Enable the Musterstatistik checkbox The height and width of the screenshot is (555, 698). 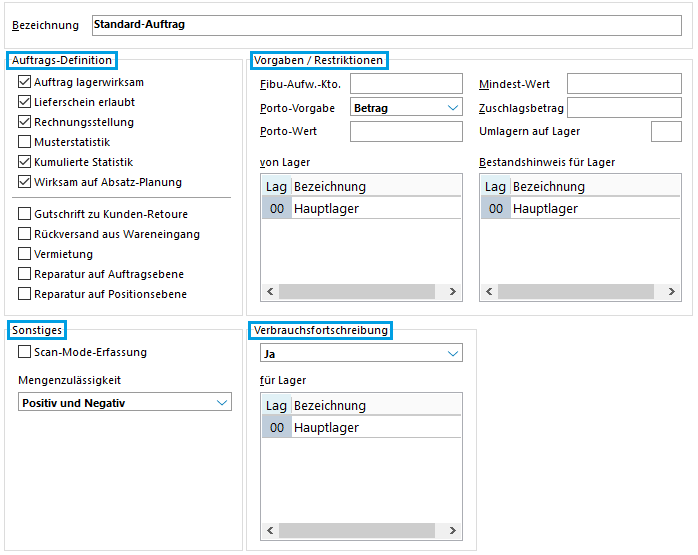25,142
